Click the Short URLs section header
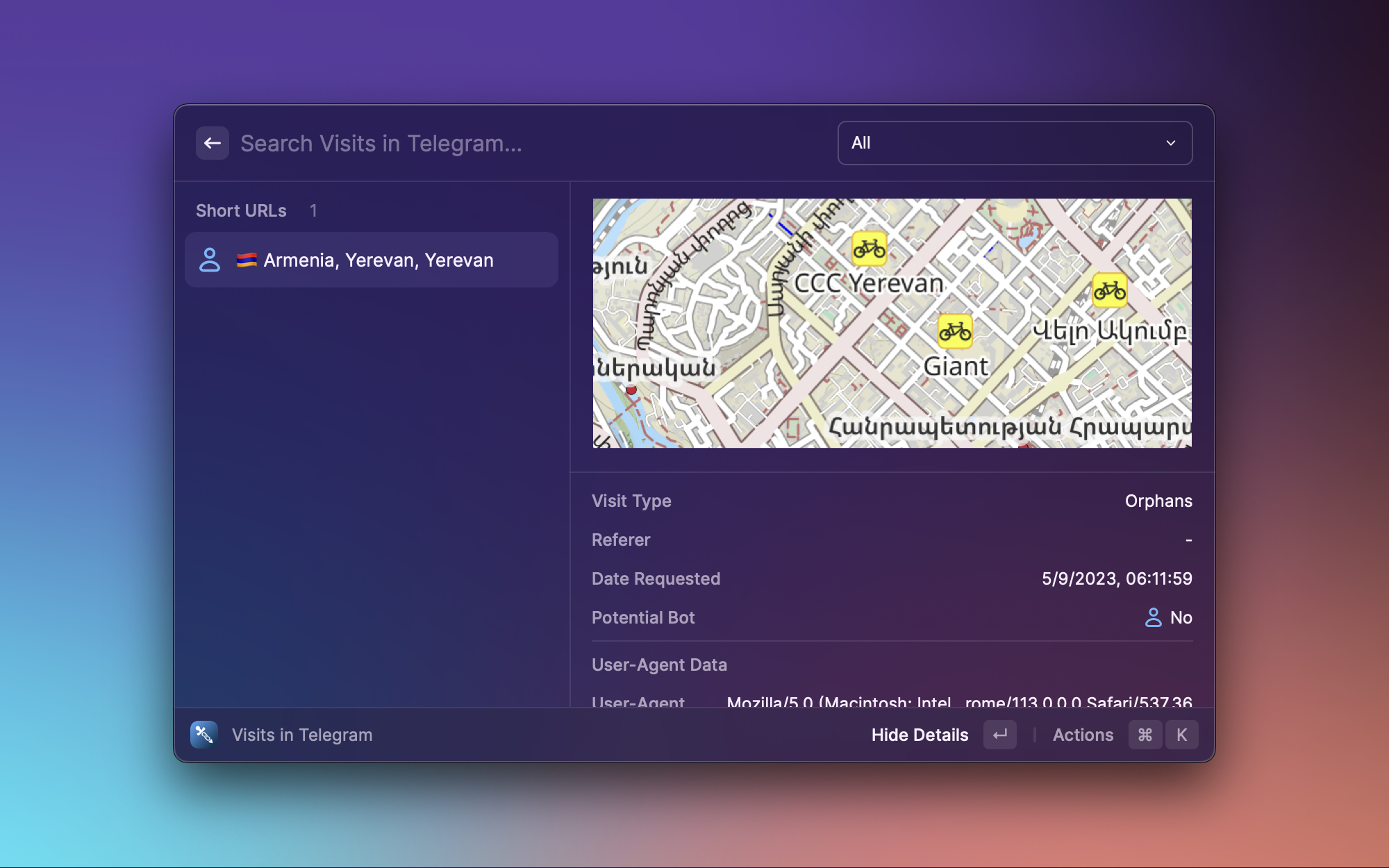The width and height of the screenshot is (1389, 868). [241, 210]
